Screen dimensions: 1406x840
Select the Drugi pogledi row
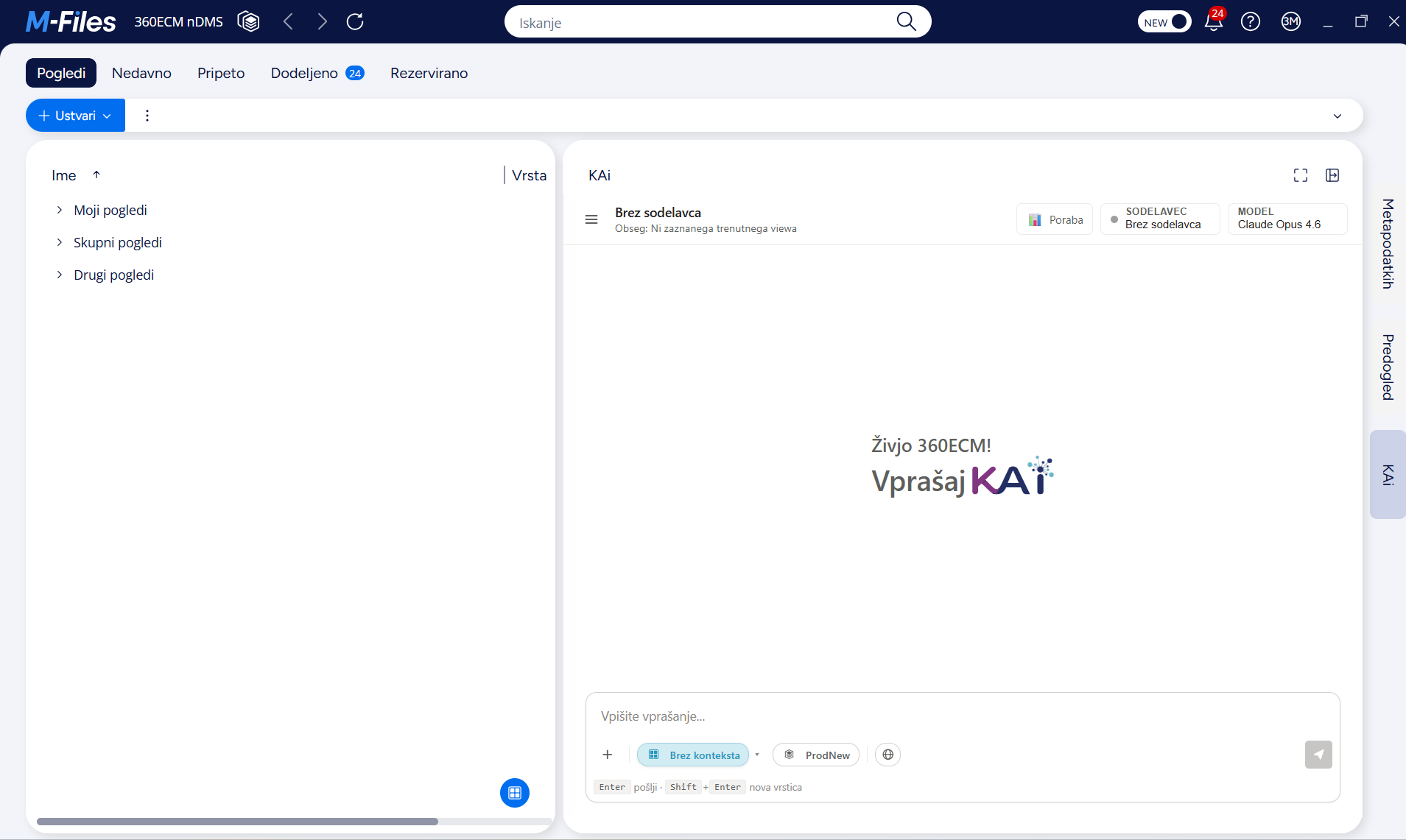tap(290, 275)
